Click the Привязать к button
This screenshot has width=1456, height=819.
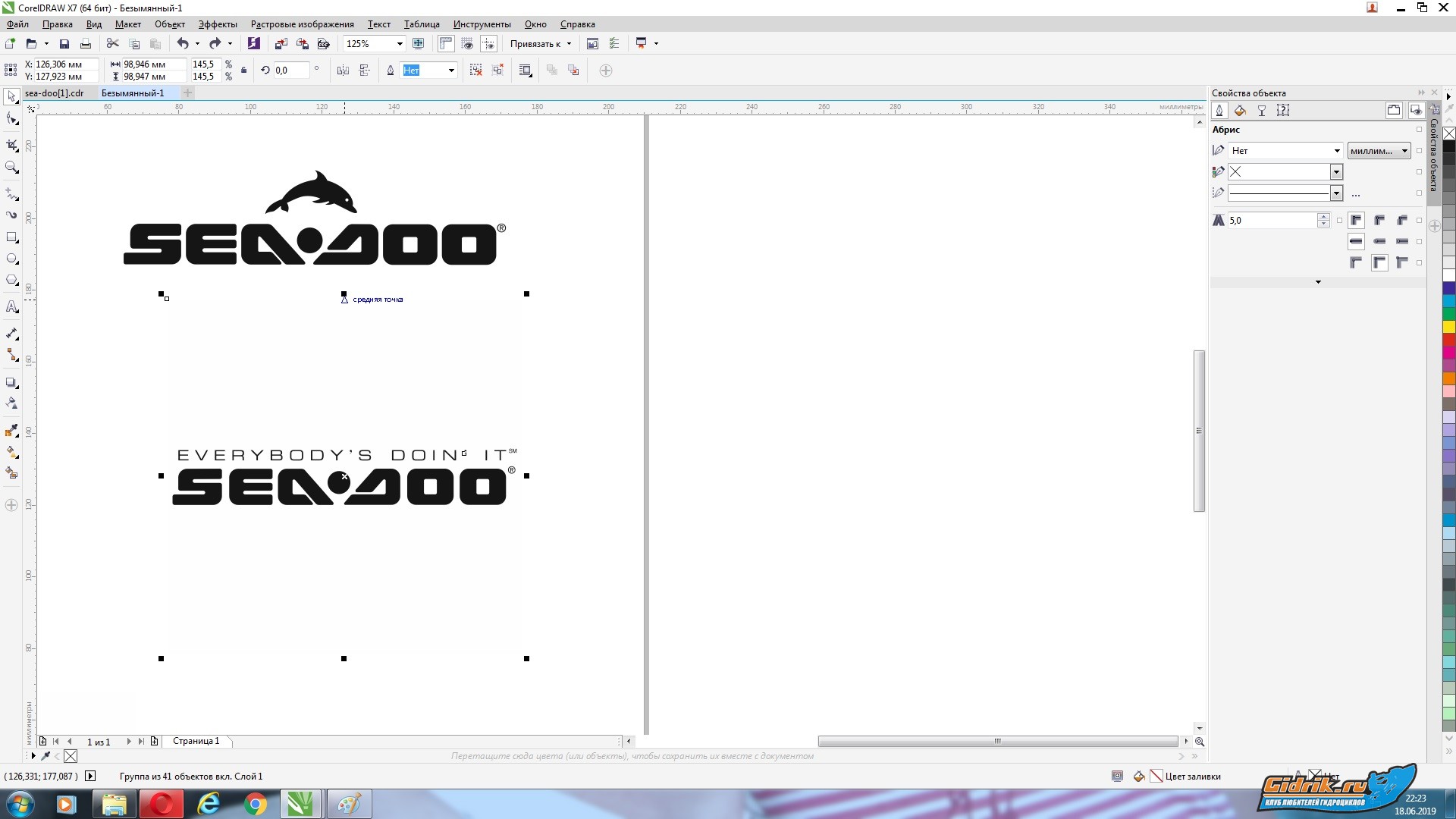point(539,44)
